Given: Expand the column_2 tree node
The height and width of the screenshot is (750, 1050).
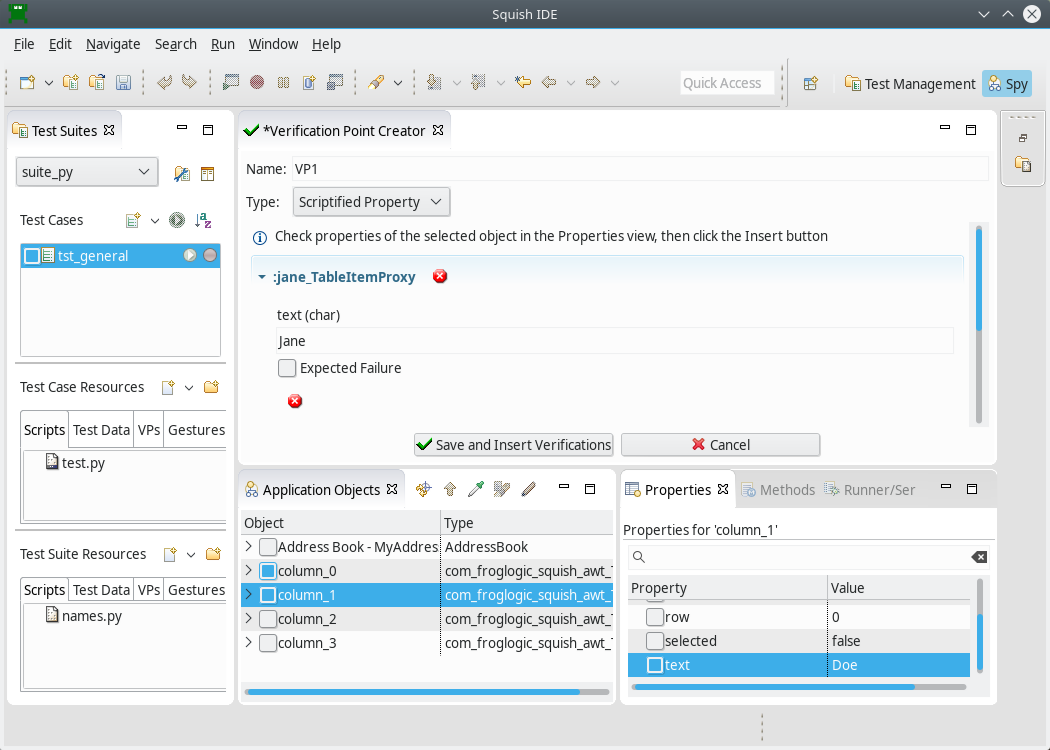Looking at the screenshot, I should (249, 619).
